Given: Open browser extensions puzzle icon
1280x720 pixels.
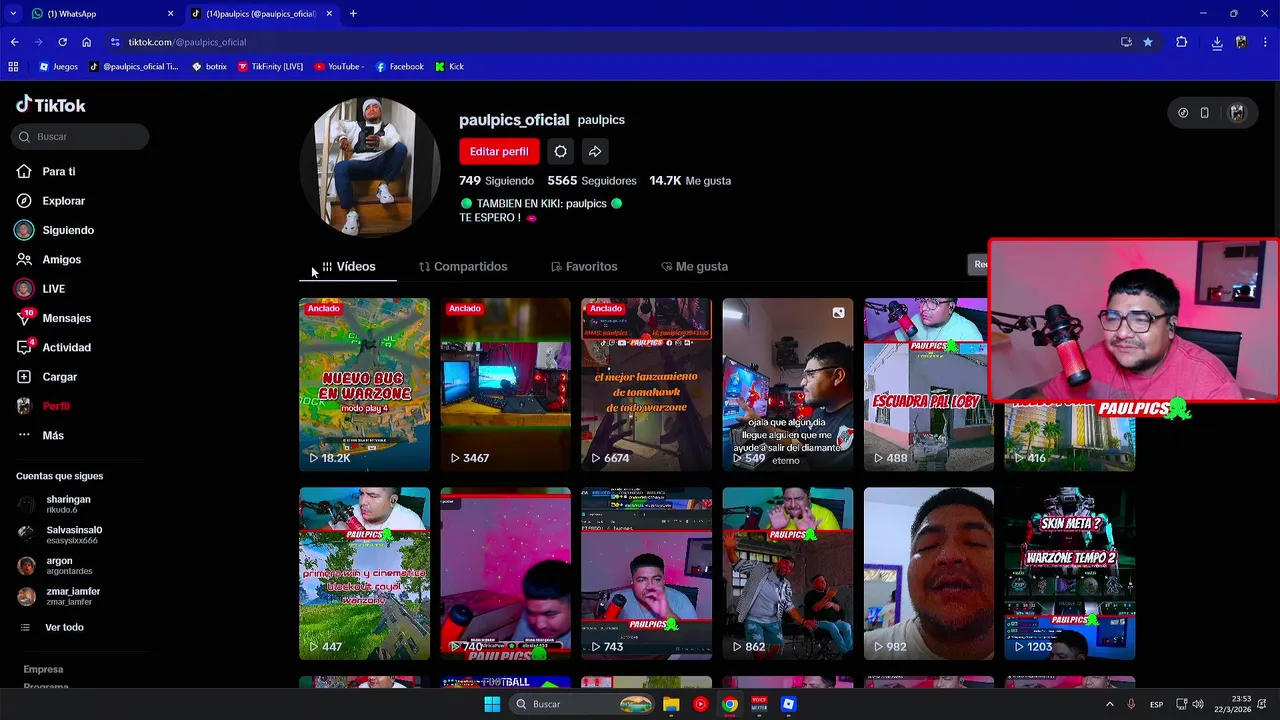Looking at the screenshot, I should tap(1182, 42).
